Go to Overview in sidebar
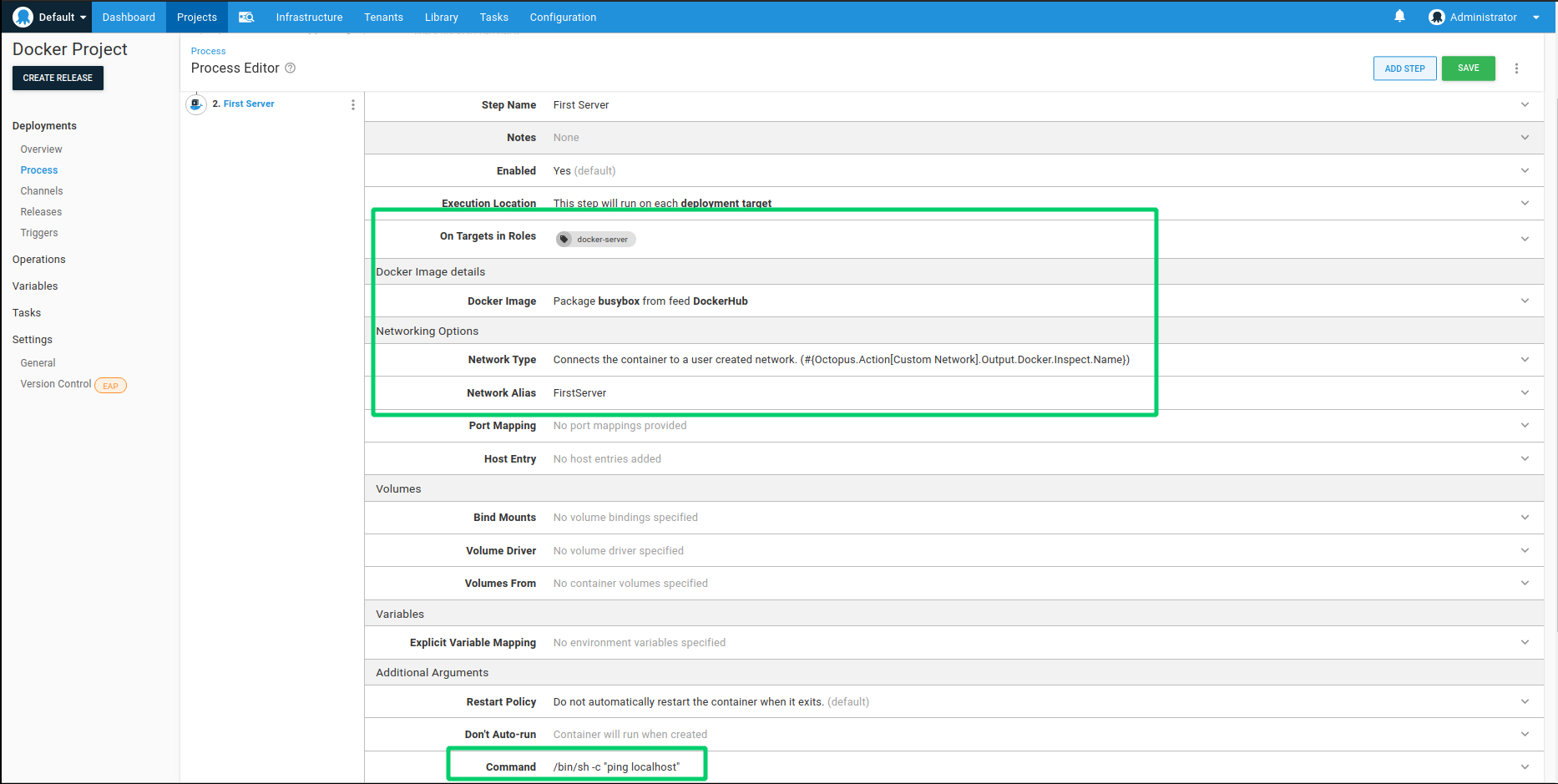1558x784 pixels. pyautogui.click(x=41, y=149)
